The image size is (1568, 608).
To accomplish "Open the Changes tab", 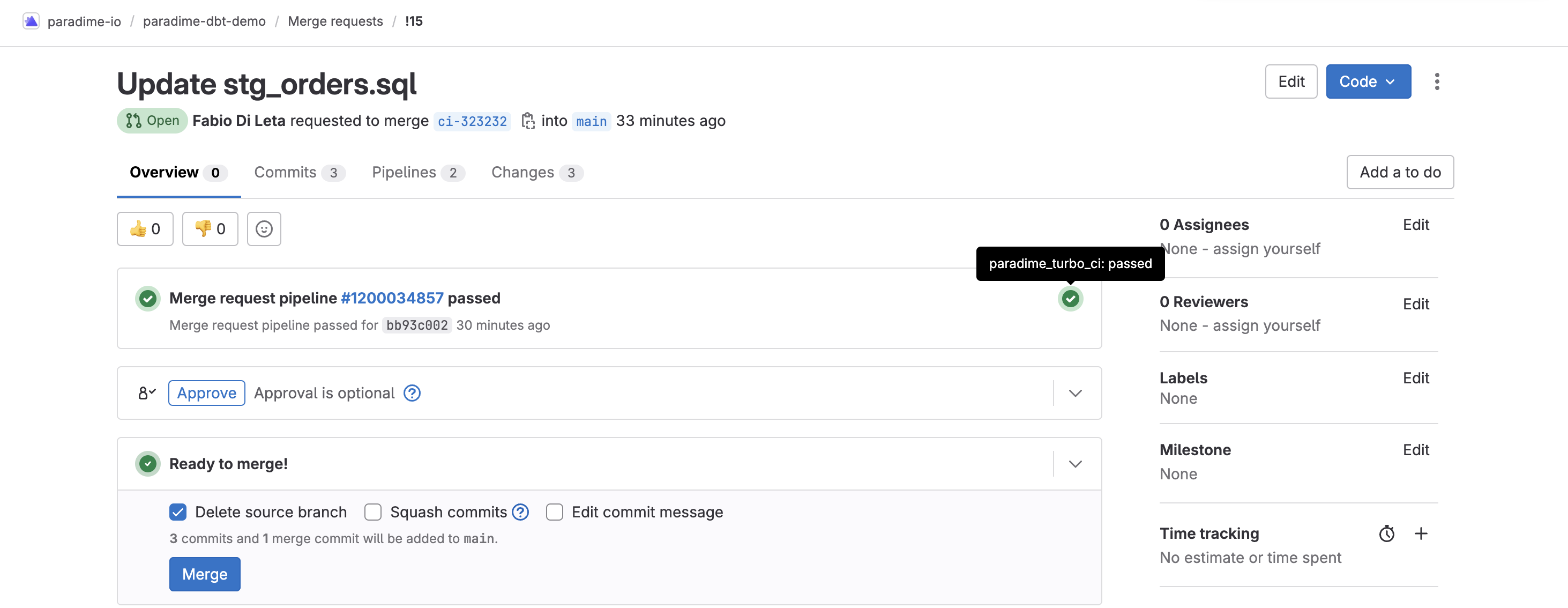I will pyautogui.click(x=536, y=173).
